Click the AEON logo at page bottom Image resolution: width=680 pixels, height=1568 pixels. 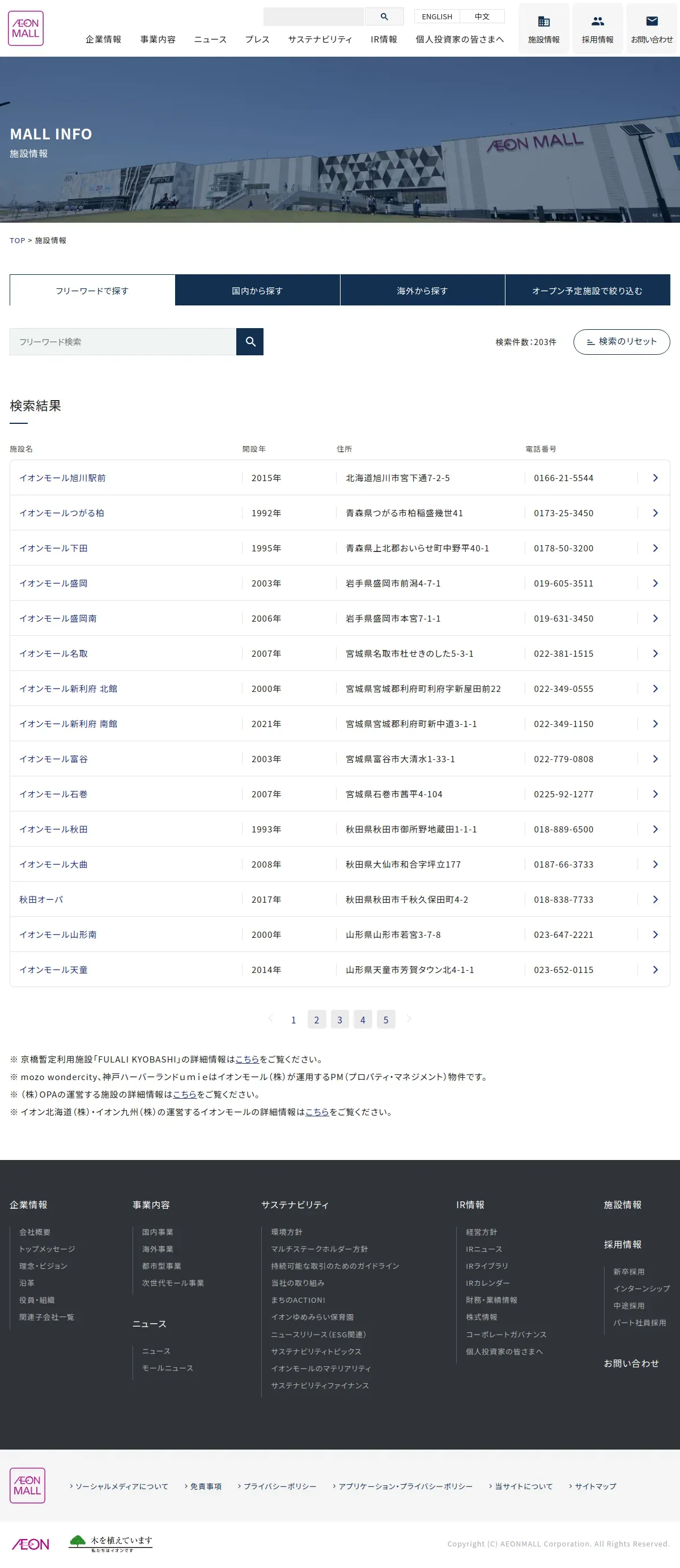(x=31, y=1544)
